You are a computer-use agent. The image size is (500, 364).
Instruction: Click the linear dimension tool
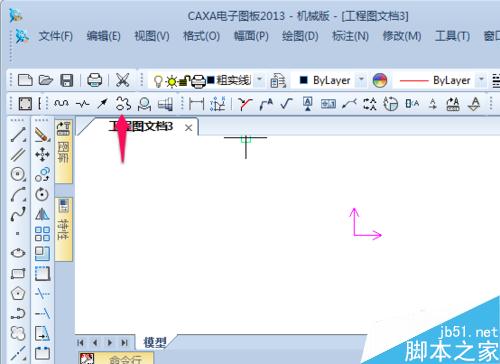(x=196, y=104)
